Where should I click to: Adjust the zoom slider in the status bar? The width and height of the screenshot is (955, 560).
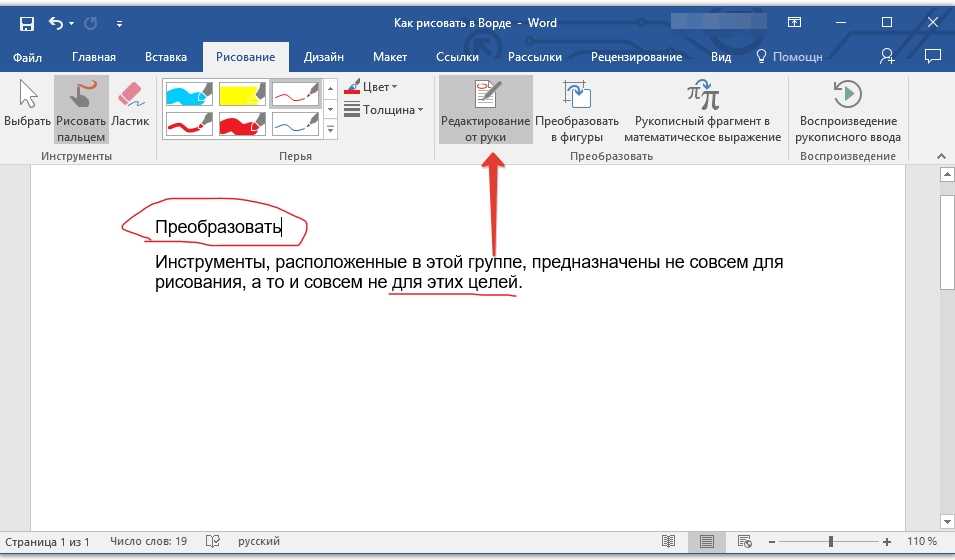coord(830,542)
